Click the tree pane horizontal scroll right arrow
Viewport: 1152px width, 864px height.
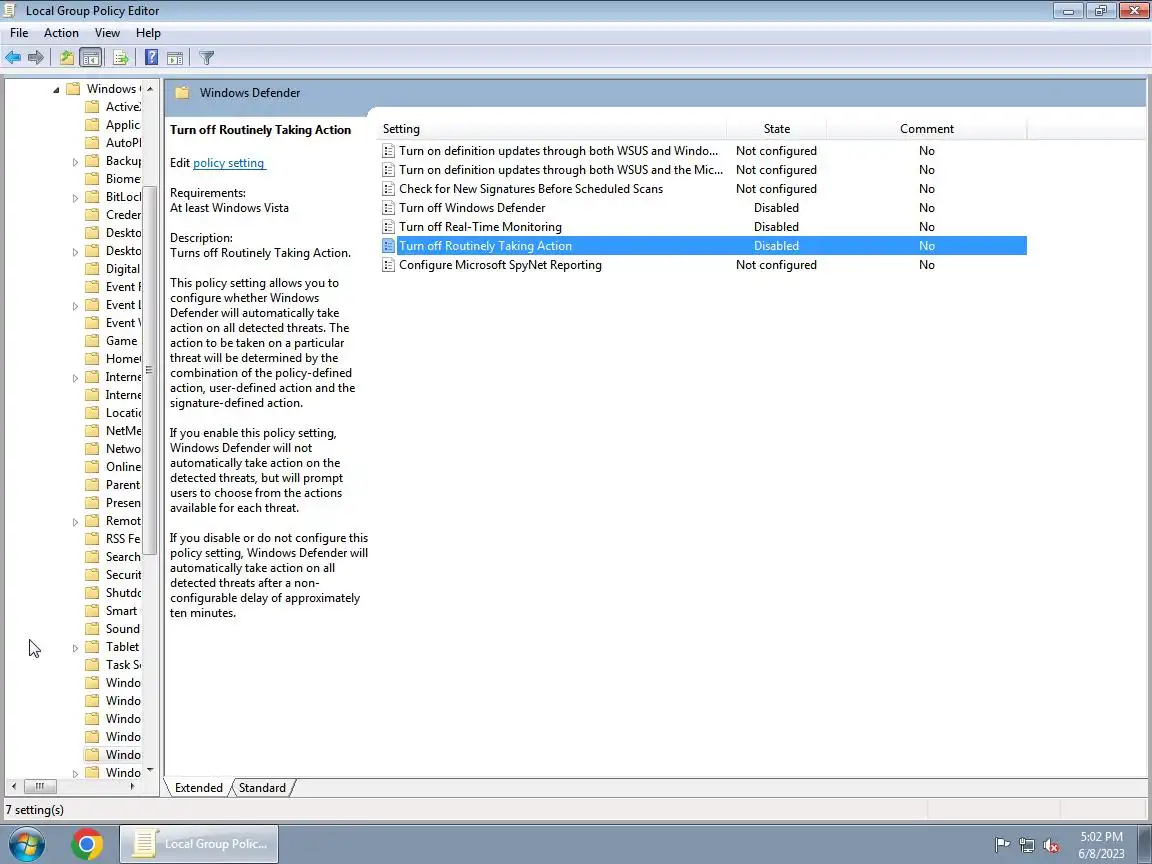pyautogui.click(x=132, y=786)
